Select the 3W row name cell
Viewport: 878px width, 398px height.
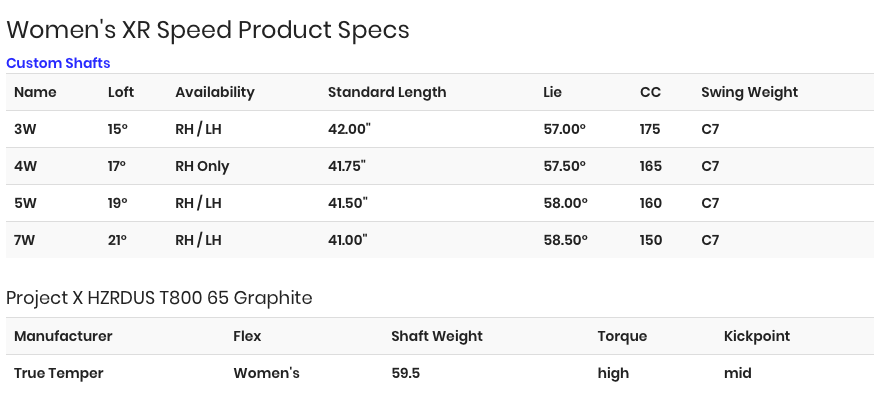(25, 129)
